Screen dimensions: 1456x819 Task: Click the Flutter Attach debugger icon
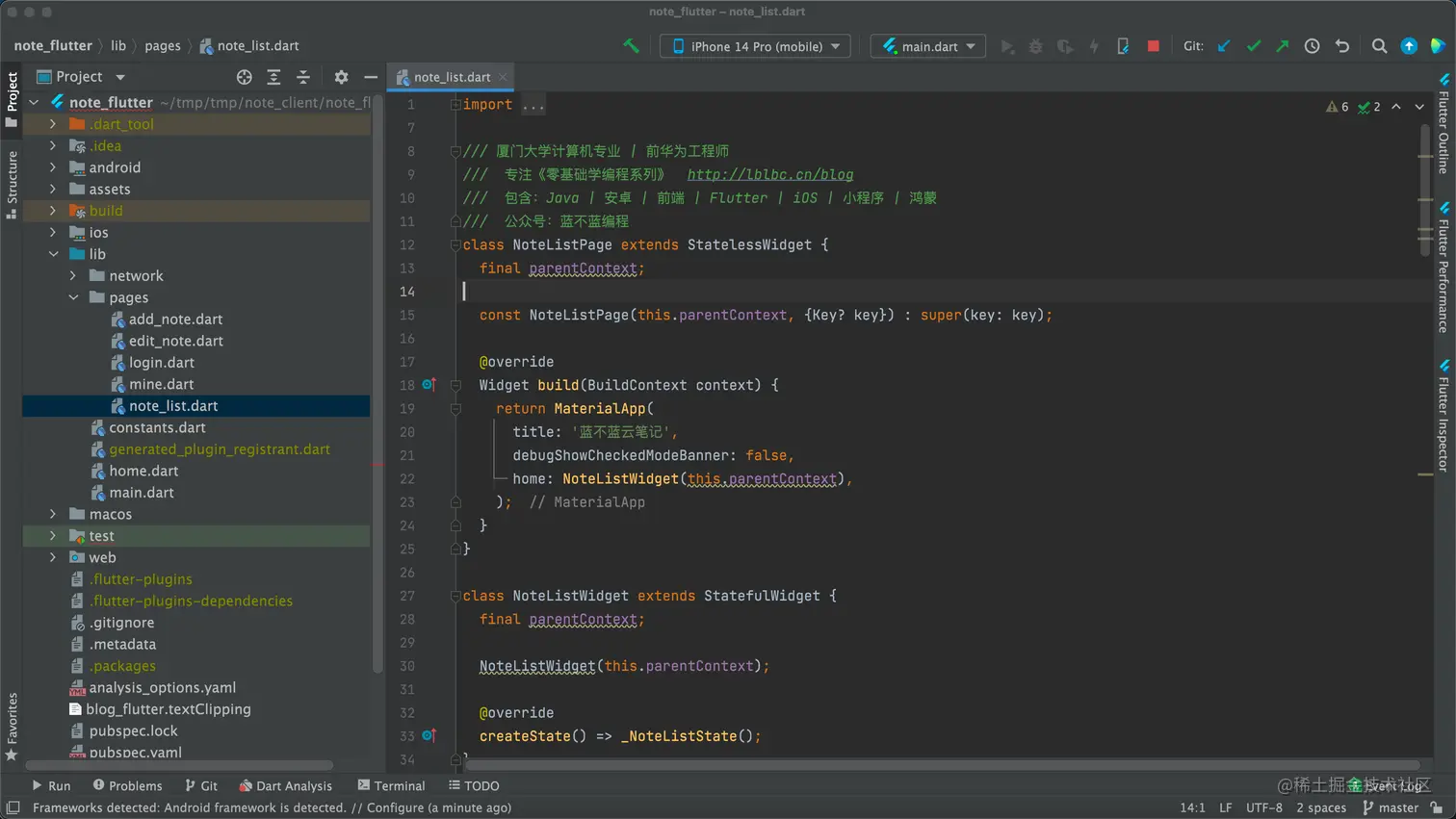1123,46
